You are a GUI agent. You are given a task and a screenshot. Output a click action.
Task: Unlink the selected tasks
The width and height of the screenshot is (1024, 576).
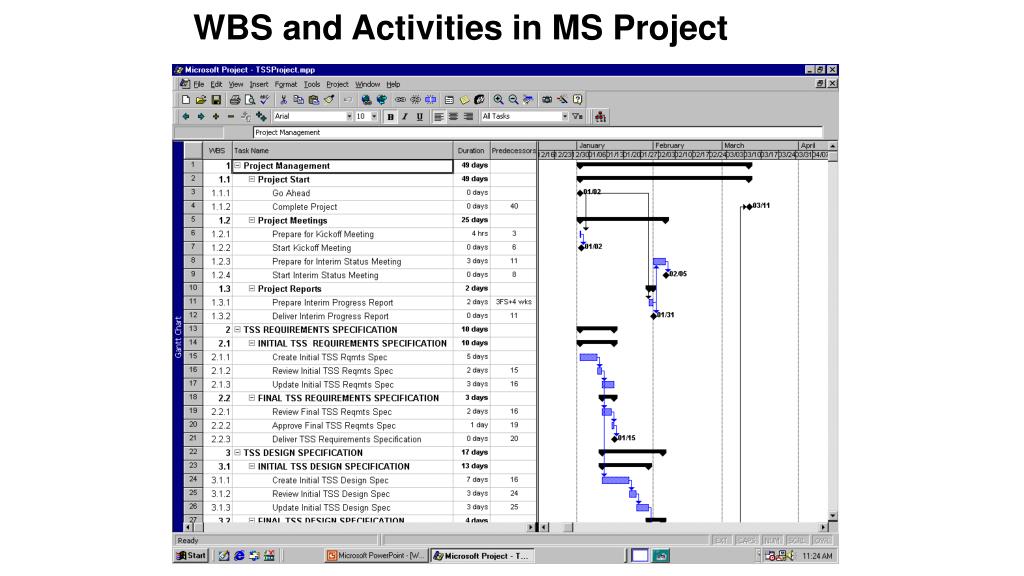pos(415,100)
